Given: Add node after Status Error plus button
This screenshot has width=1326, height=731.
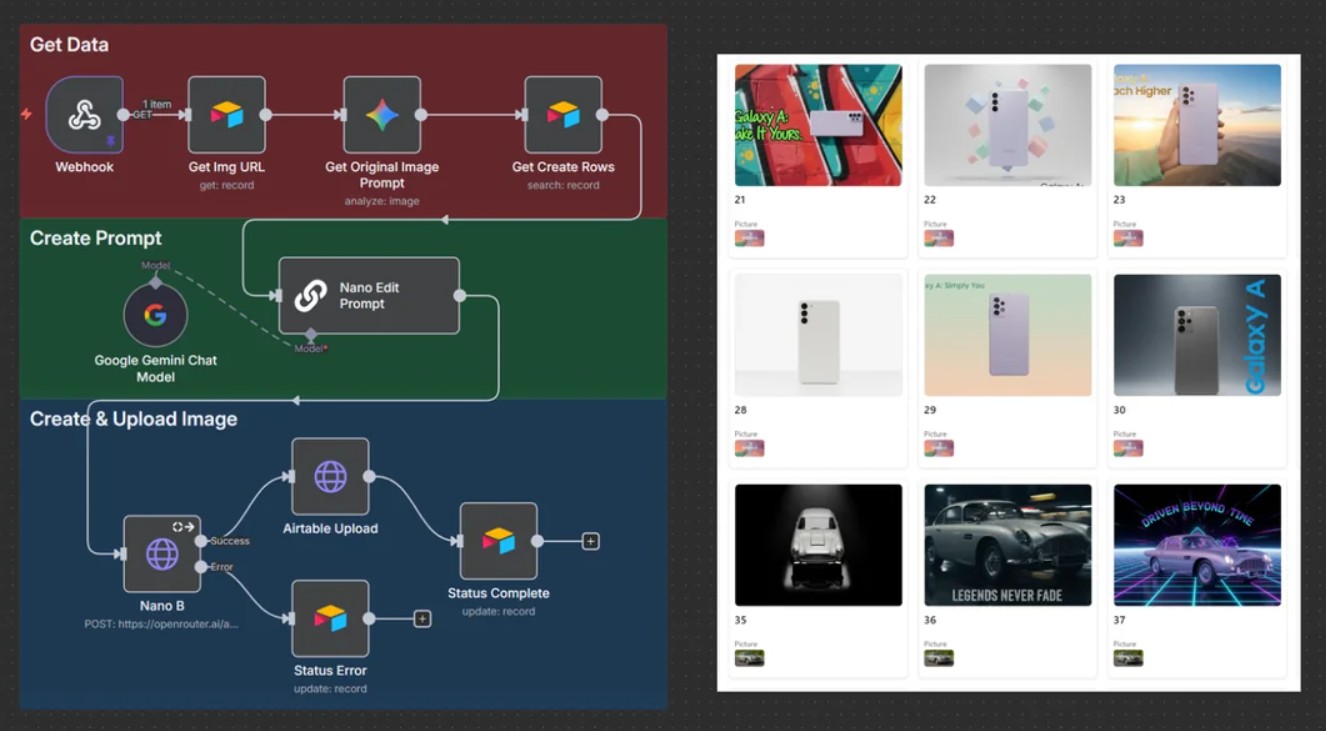Looking at the screenshot, I should (423, 619).
